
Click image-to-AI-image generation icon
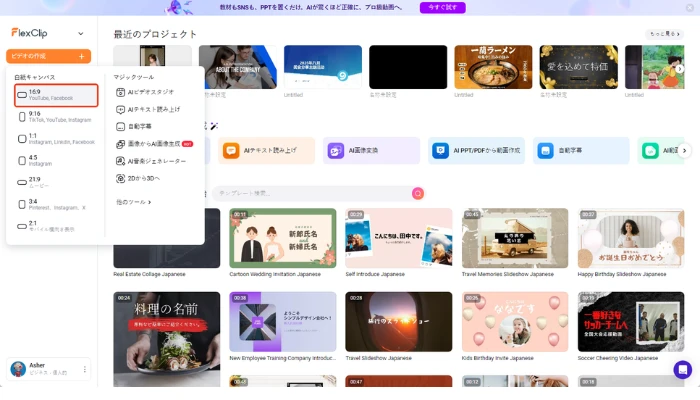point(120,144)
